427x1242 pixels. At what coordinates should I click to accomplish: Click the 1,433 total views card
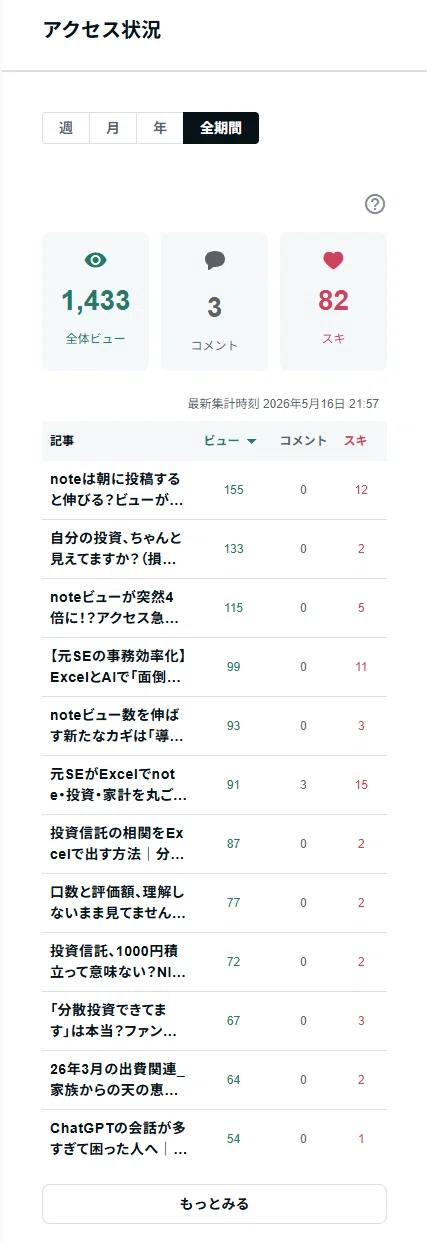point(95,302)
